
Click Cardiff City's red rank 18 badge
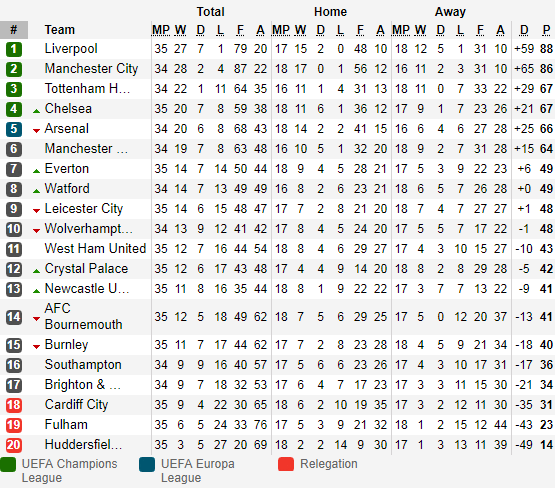click(x=14, y=405)
